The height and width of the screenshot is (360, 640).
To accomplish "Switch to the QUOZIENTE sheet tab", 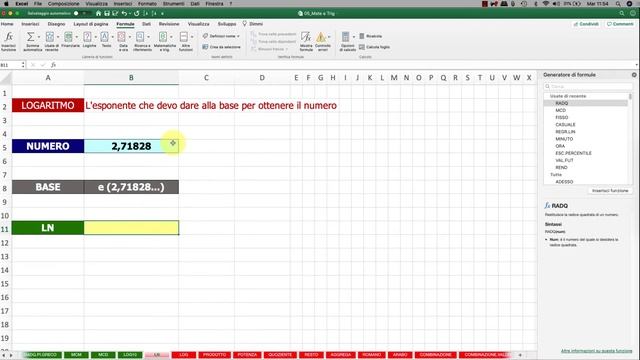I will point(280,355).
